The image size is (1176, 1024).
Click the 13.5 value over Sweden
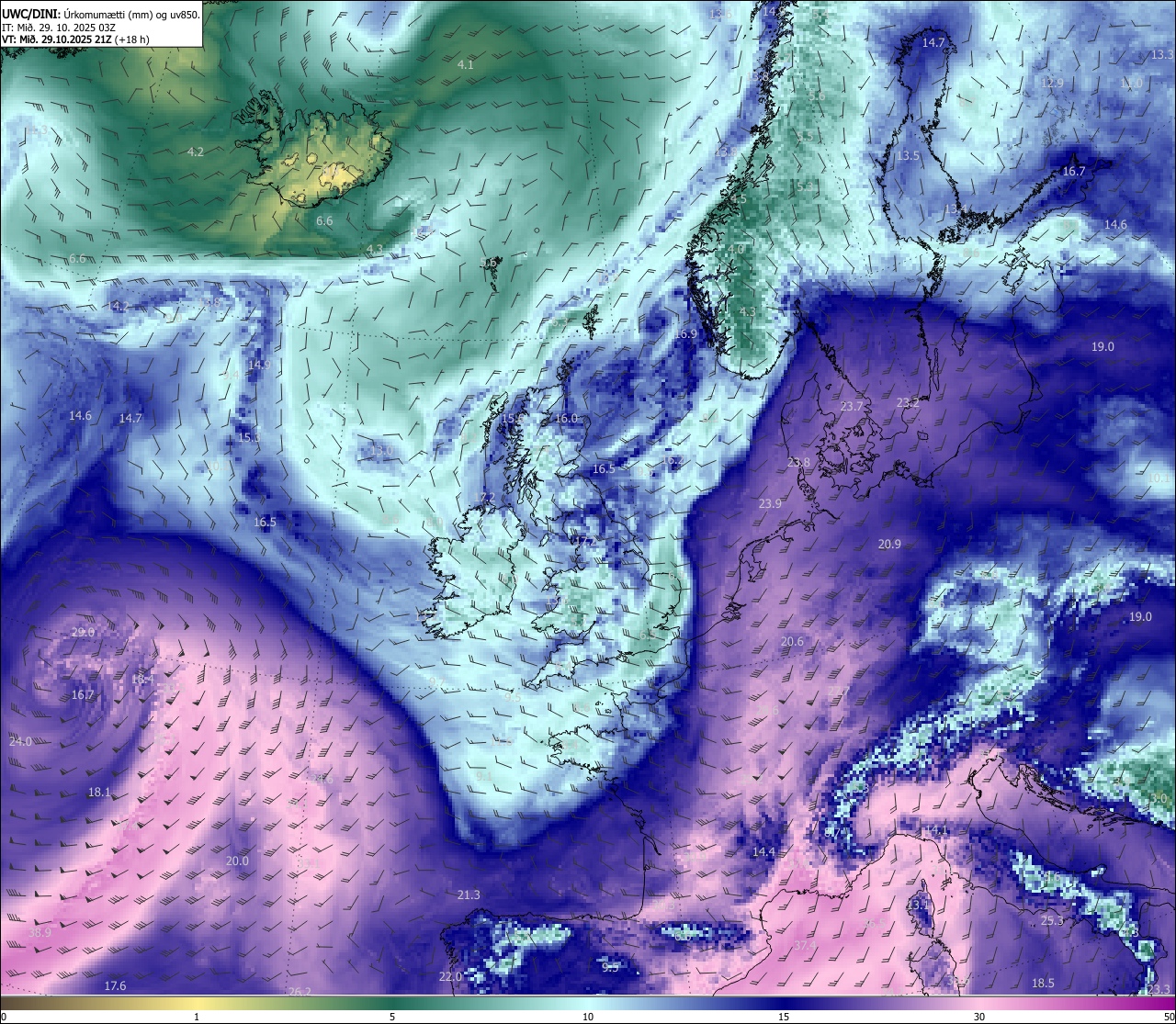pyautogui.click(x=908, y=155)
